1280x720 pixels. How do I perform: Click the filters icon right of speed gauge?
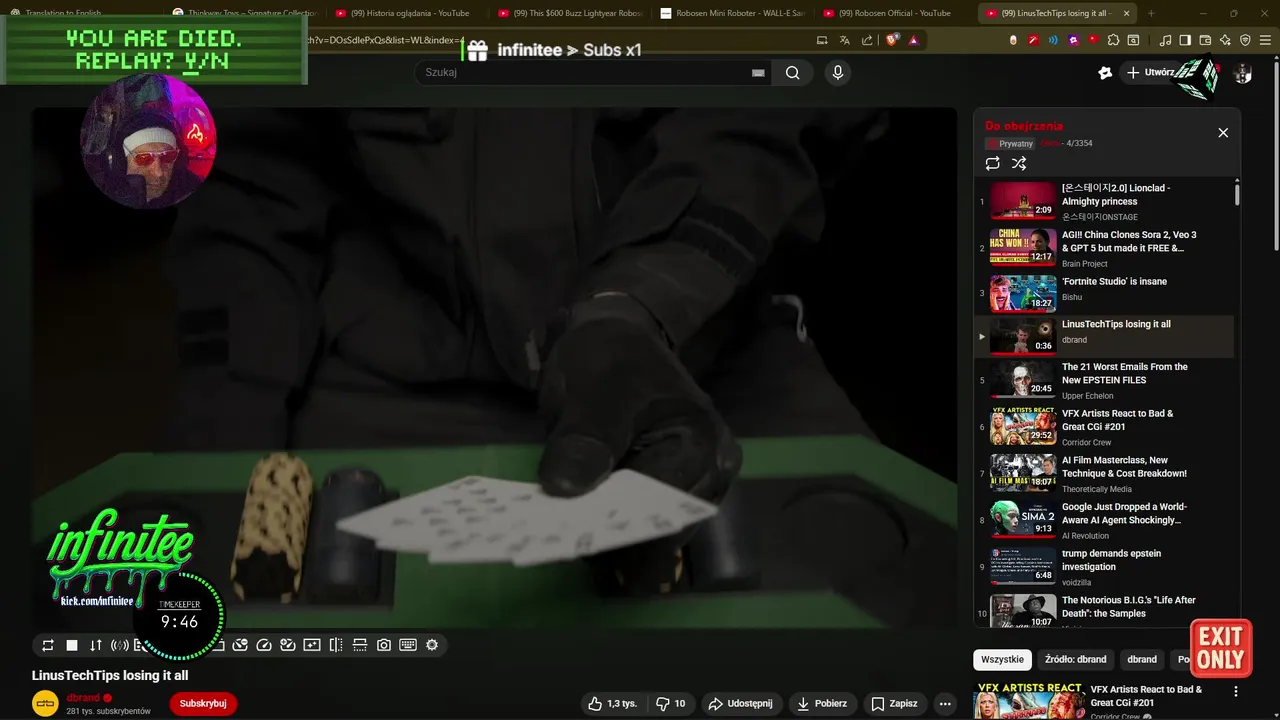288,645
